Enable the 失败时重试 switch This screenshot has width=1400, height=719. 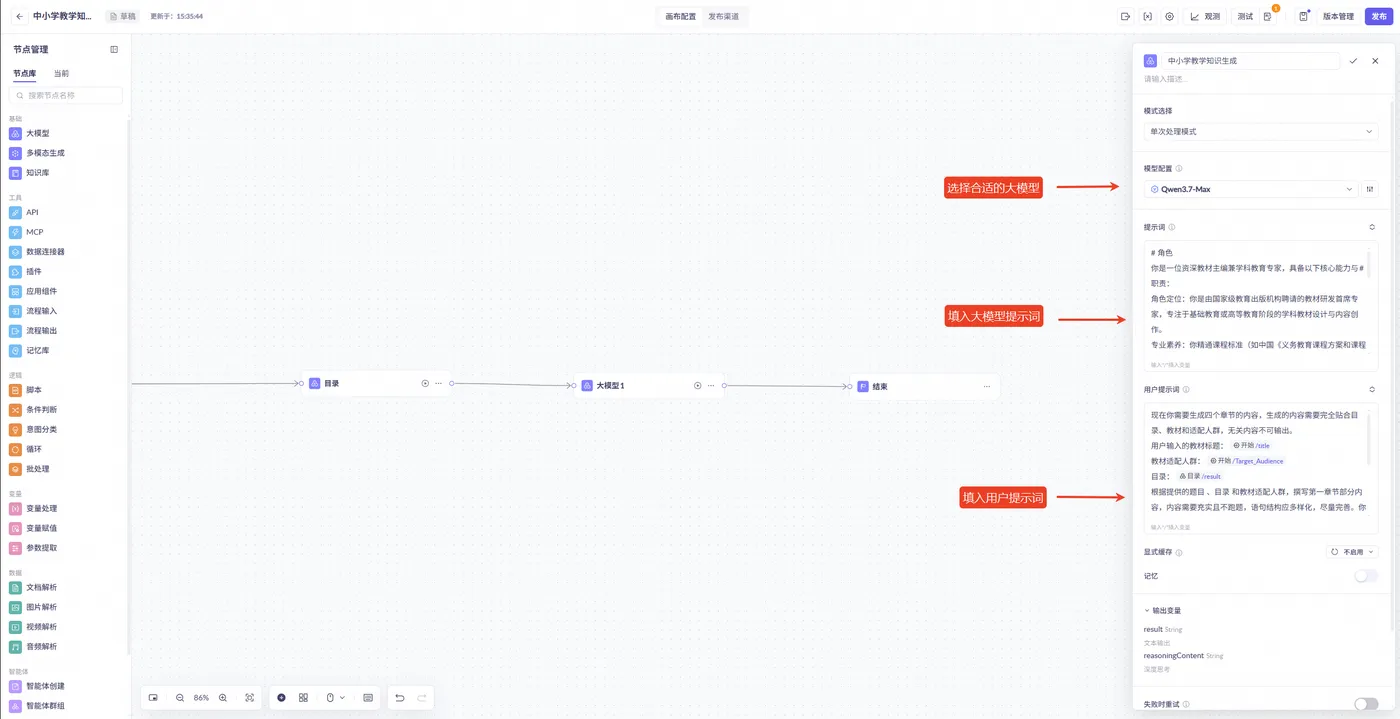click(1365, 704)
